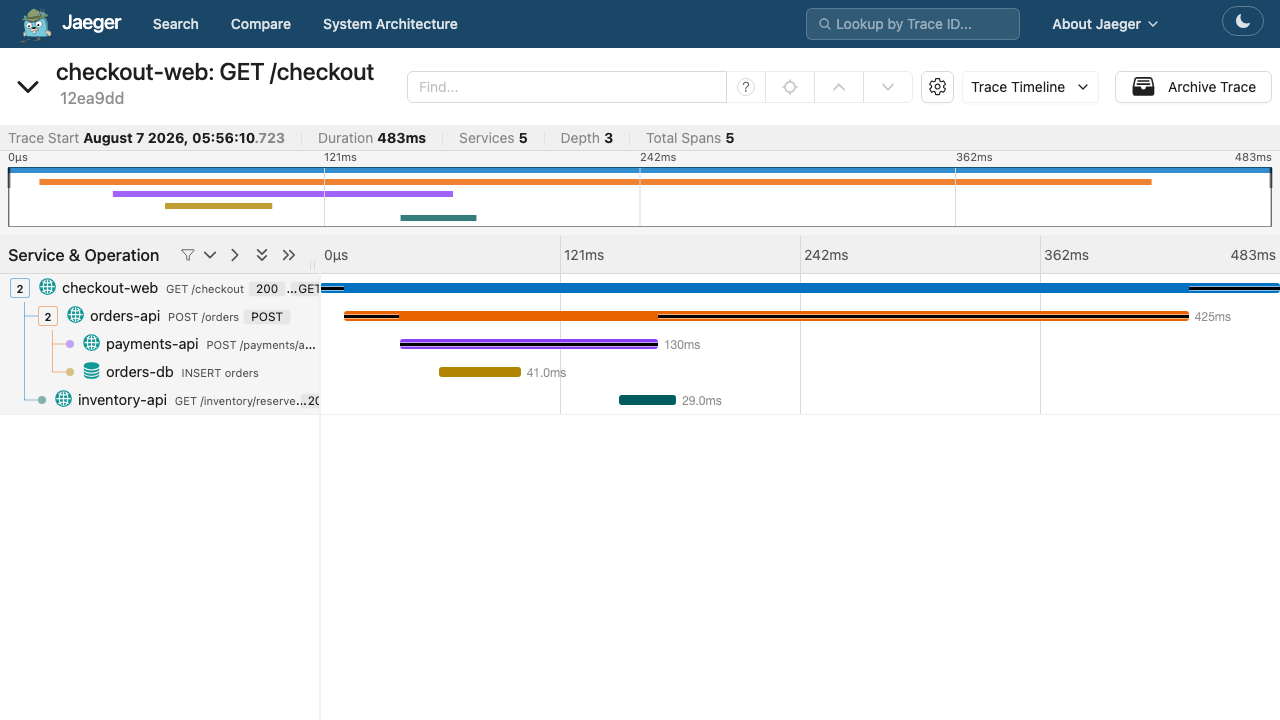This screenshot has height=720, width=1280.
Task: Click the span filter funnel icon
Action: point(187,255)
